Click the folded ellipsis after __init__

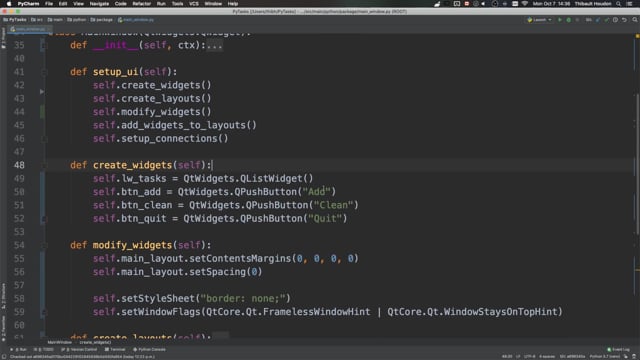(215, 45)
